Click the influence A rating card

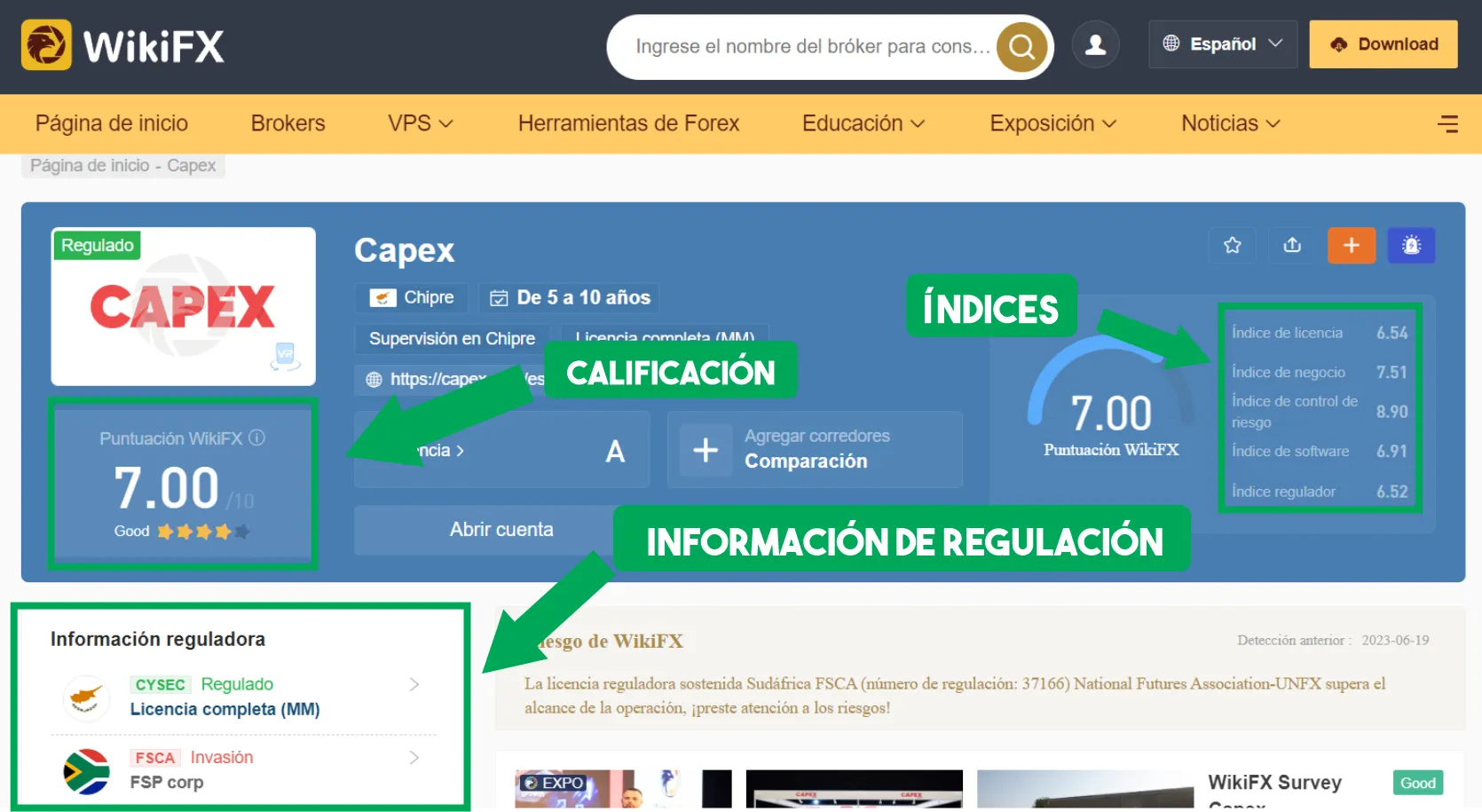pyautogui.click(x=501, y=449)
